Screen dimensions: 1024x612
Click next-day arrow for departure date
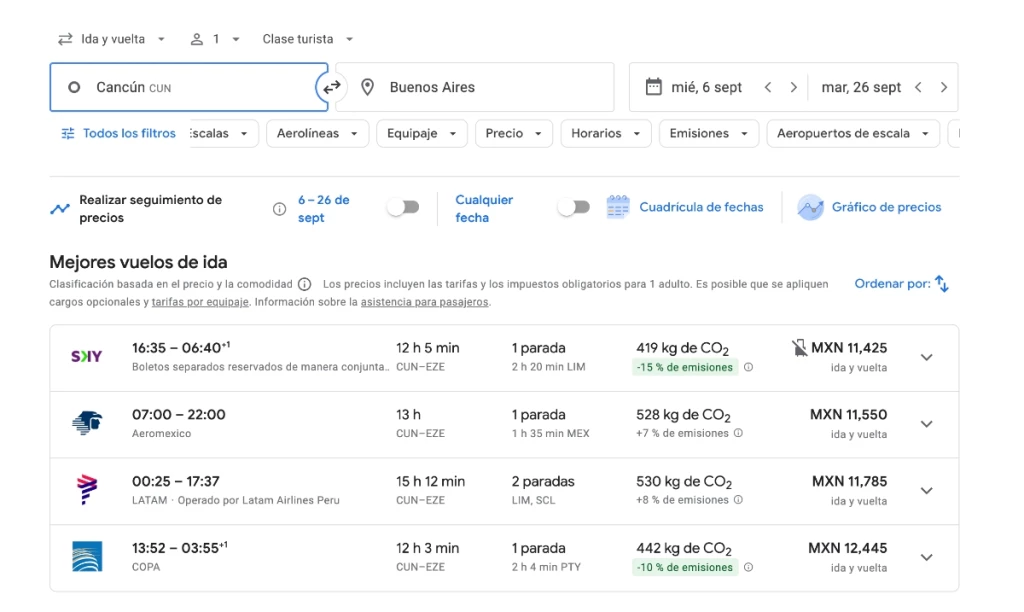tap(793, 87)
